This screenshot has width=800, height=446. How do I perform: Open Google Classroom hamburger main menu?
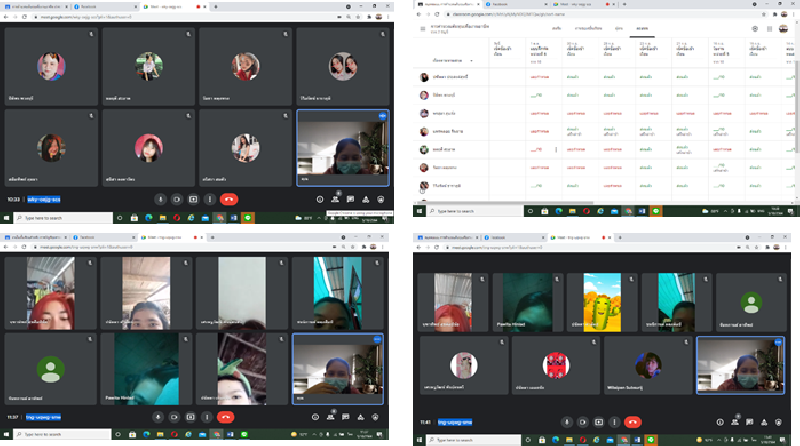[422, 30]
